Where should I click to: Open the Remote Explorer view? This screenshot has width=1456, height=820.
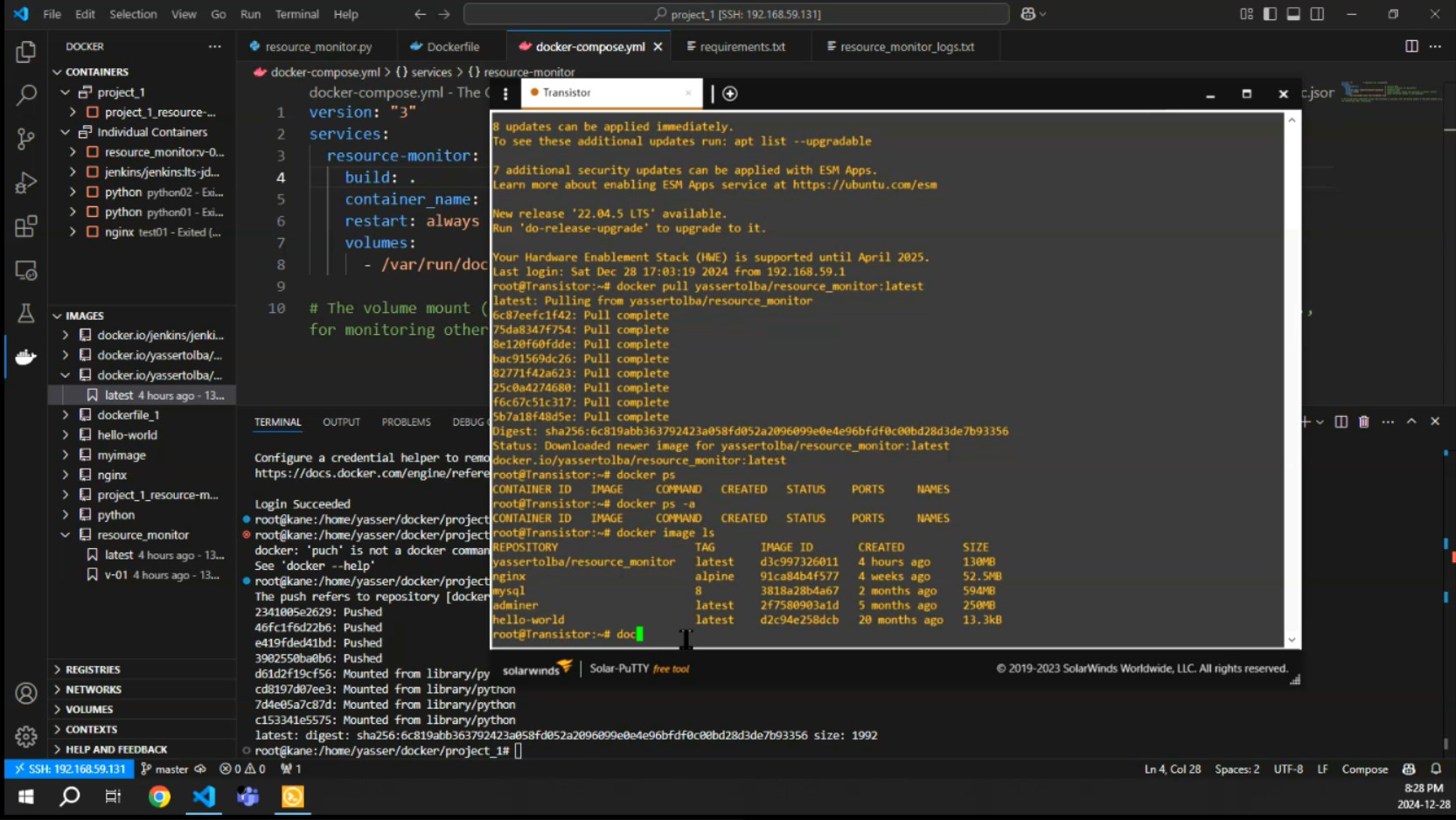tap(25, 270)
